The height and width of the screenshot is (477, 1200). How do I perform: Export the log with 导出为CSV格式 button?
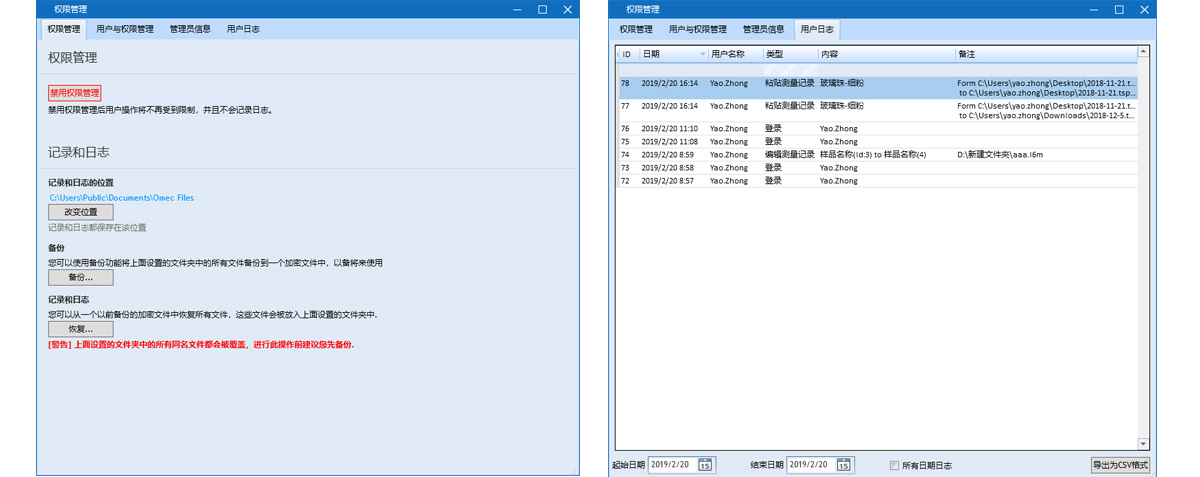coord(1120,465)
